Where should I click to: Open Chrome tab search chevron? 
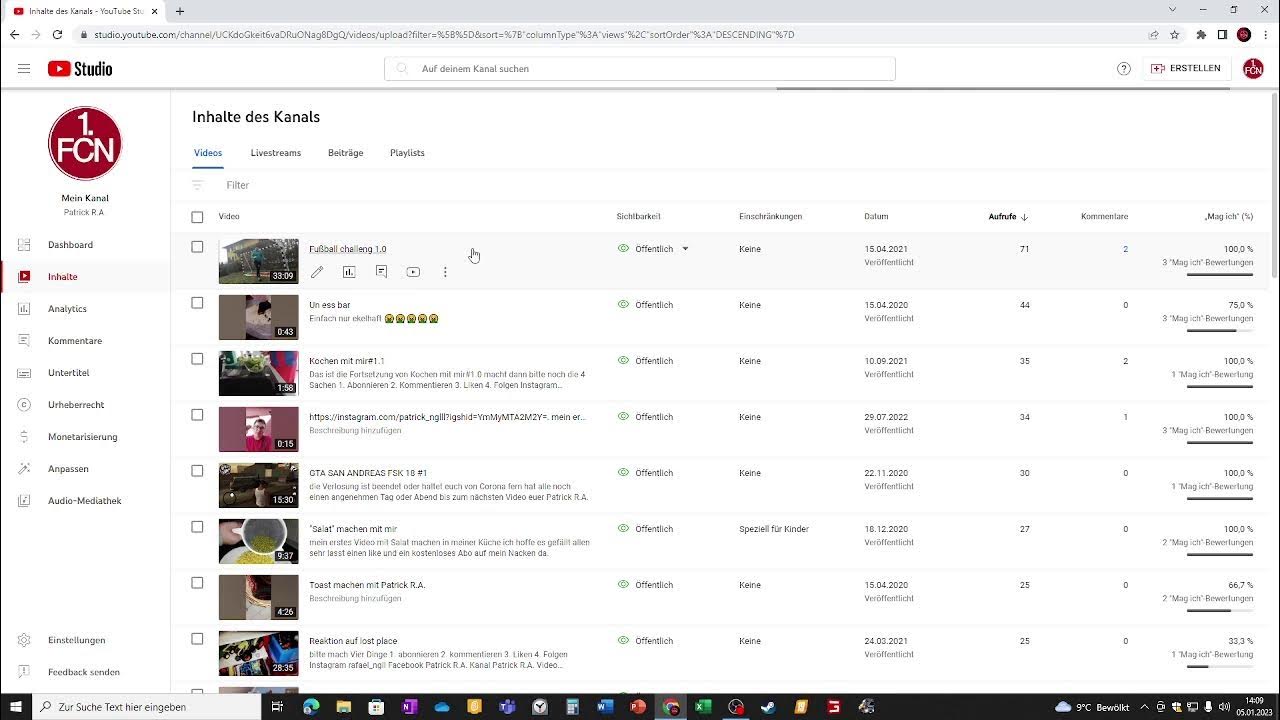click(x=1173, y=10)
